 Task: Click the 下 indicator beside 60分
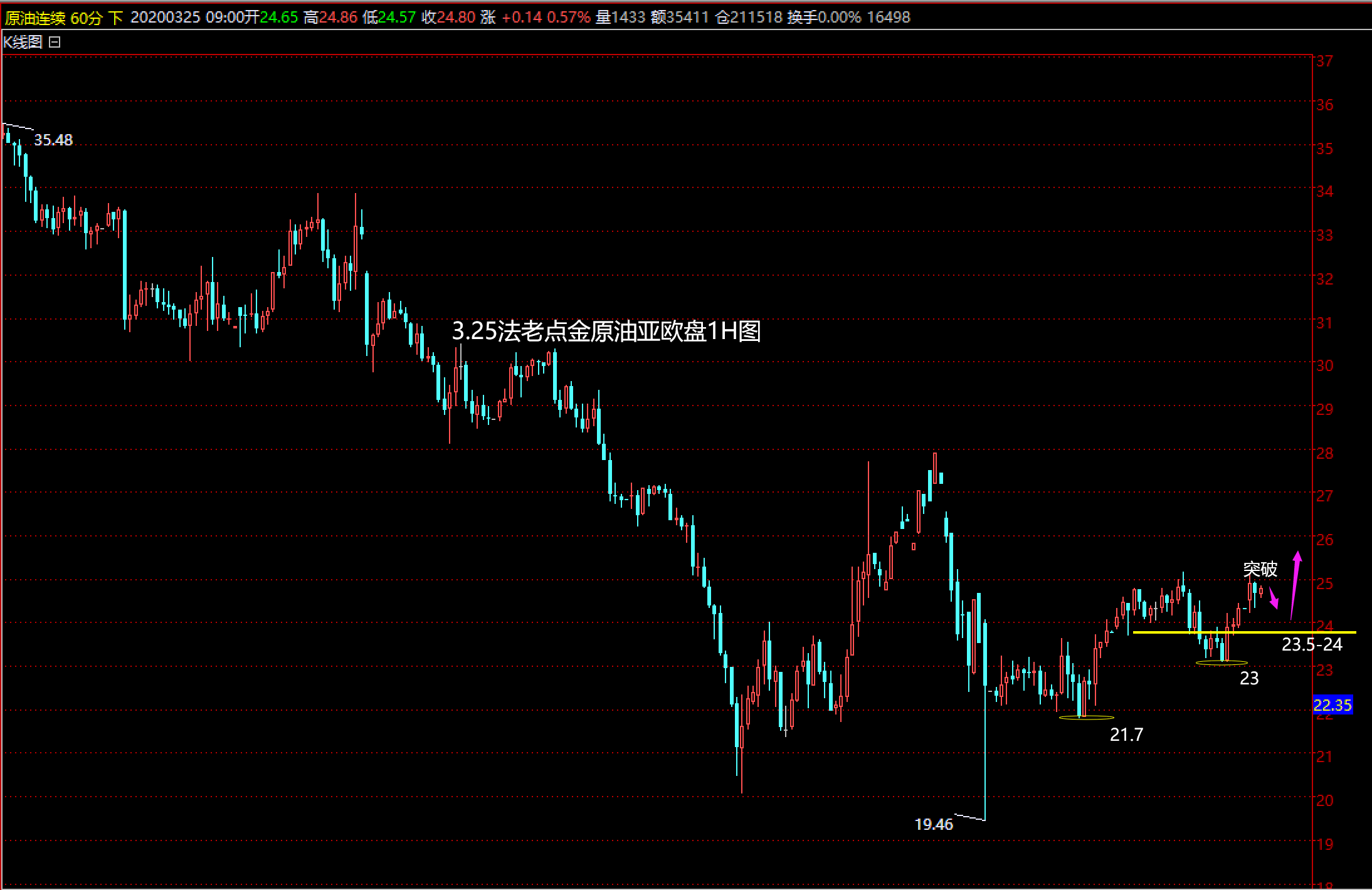point(115,18)
